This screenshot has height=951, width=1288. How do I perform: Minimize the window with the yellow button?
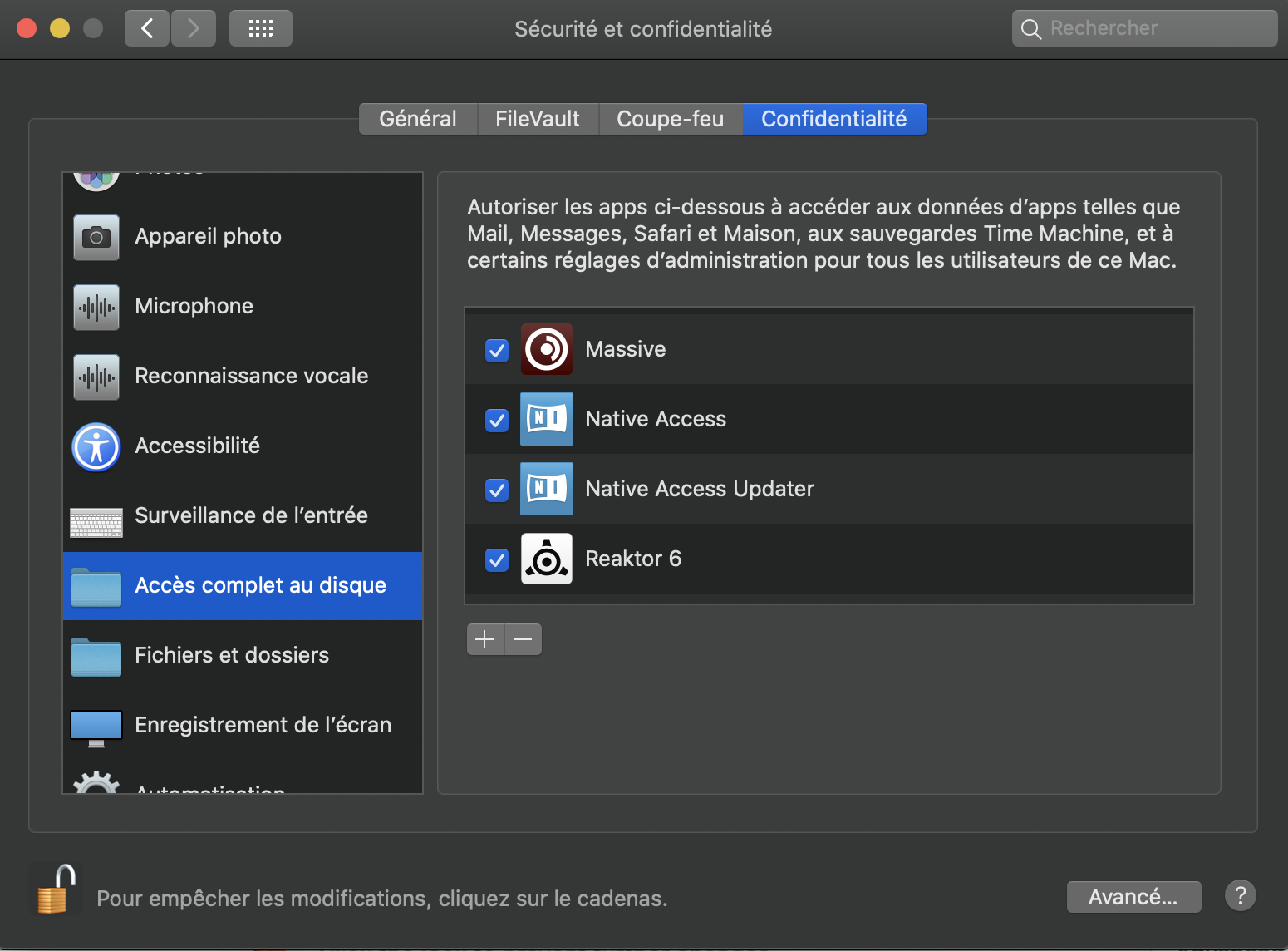coord(60,28)
